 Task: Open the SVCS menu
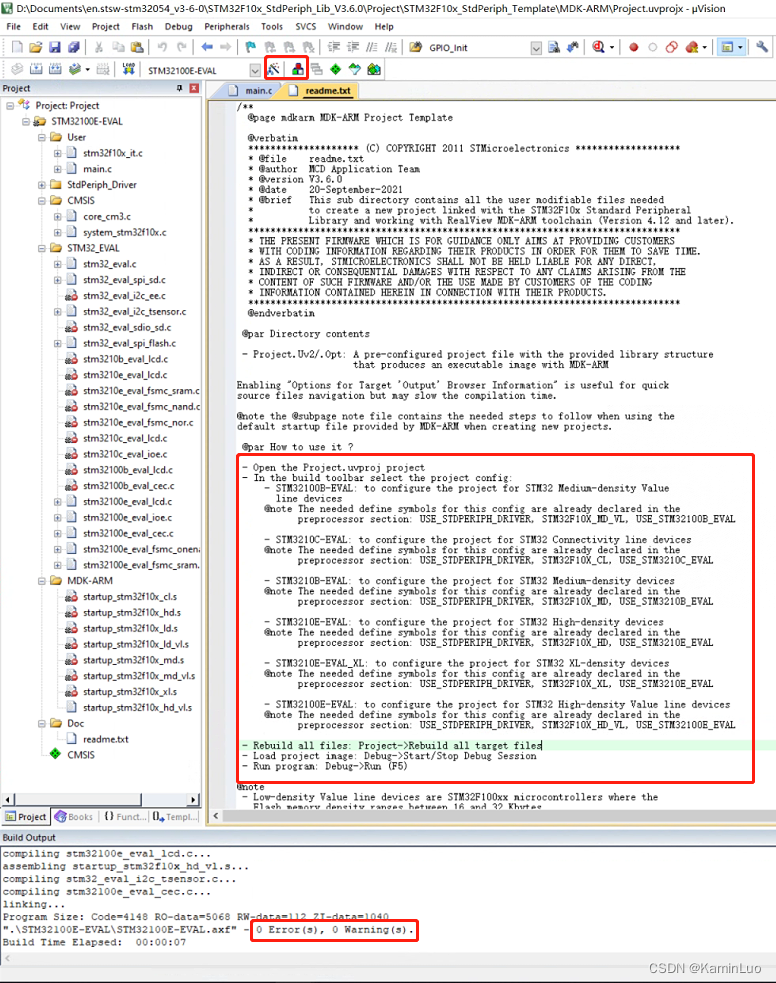306,26
